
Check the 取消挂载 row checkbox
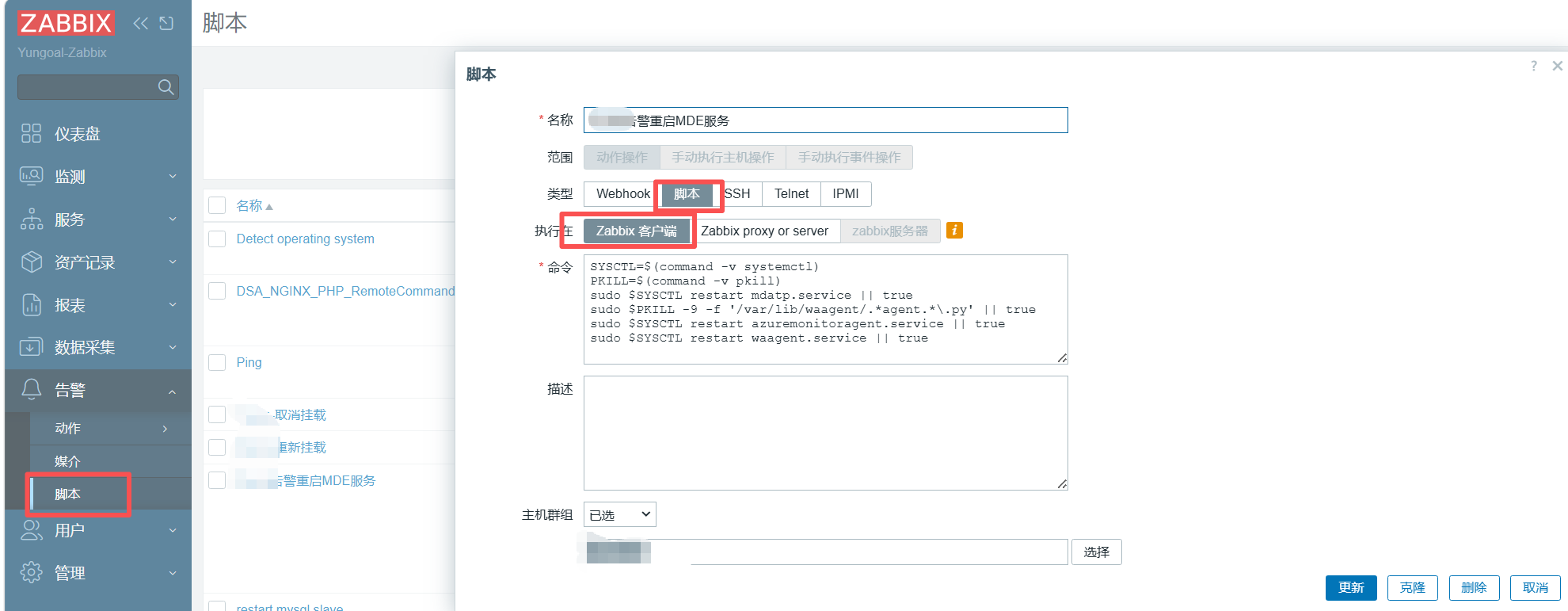217,414
